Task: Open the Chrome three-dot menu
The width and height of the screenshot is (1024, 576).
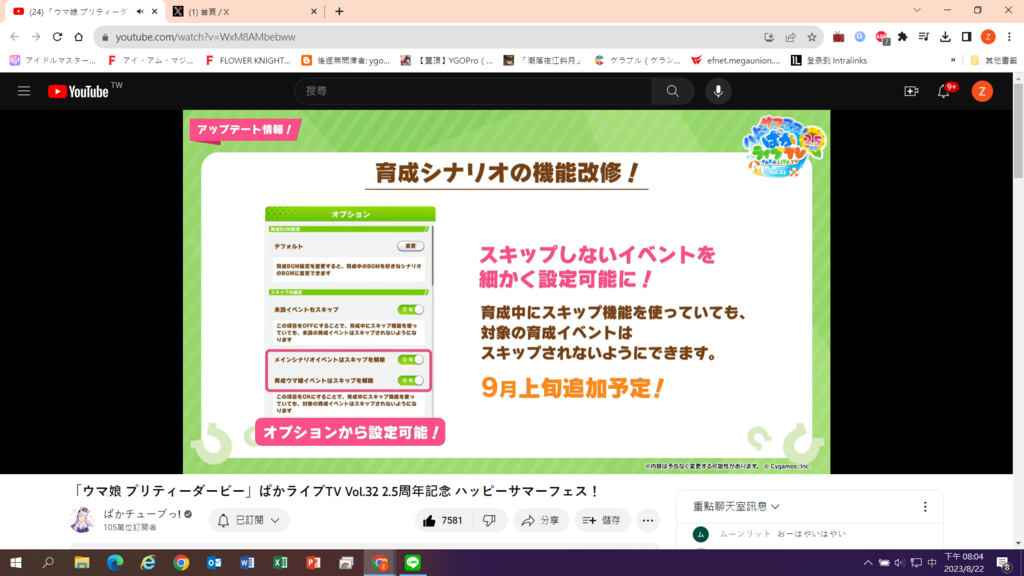Action: pos(1009,37)
